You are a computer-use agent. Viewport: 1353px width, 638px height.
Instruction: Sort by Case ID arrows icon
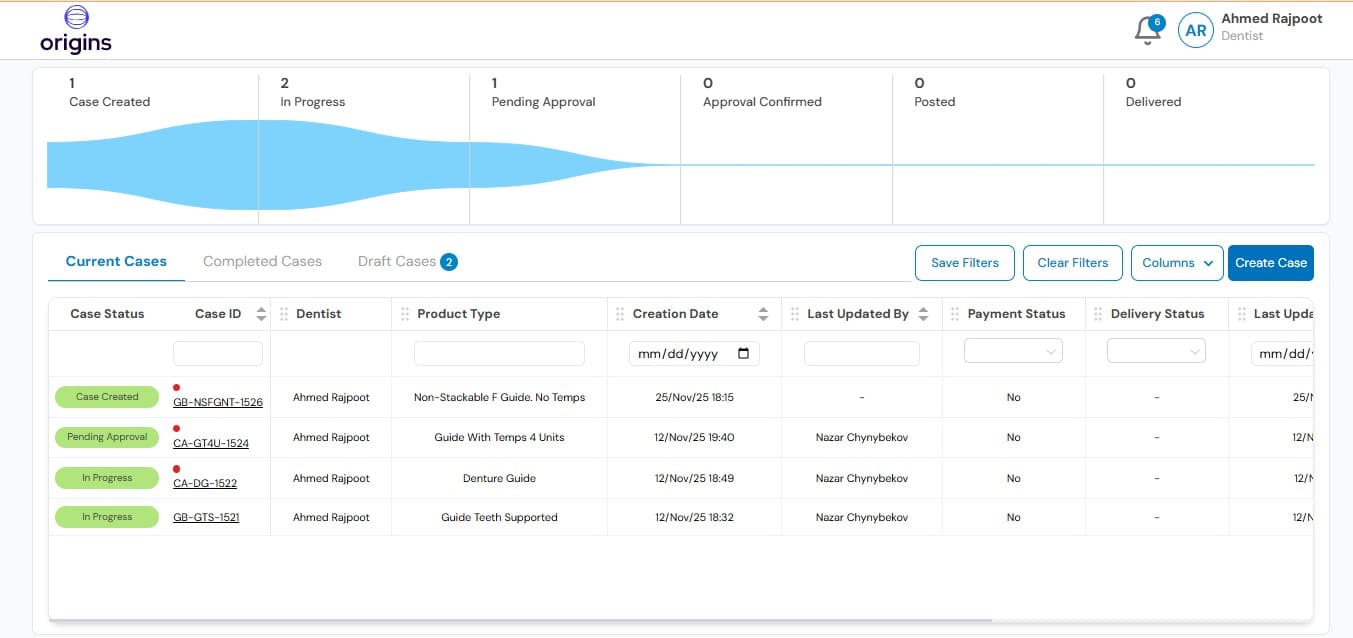pyautogui.click(x=261, y=314)
